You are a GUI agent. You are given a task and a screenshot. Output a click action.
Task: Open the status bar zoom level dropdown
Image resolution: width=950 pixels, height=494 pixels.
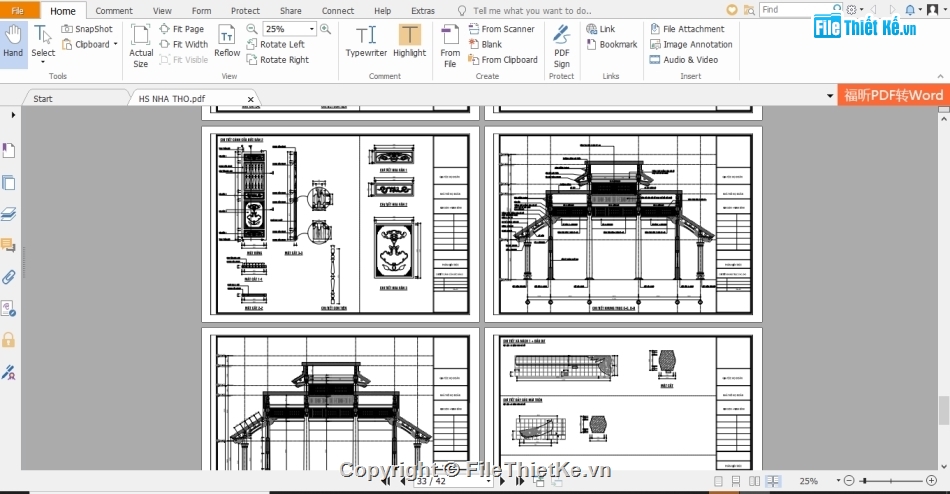[838, 481]
